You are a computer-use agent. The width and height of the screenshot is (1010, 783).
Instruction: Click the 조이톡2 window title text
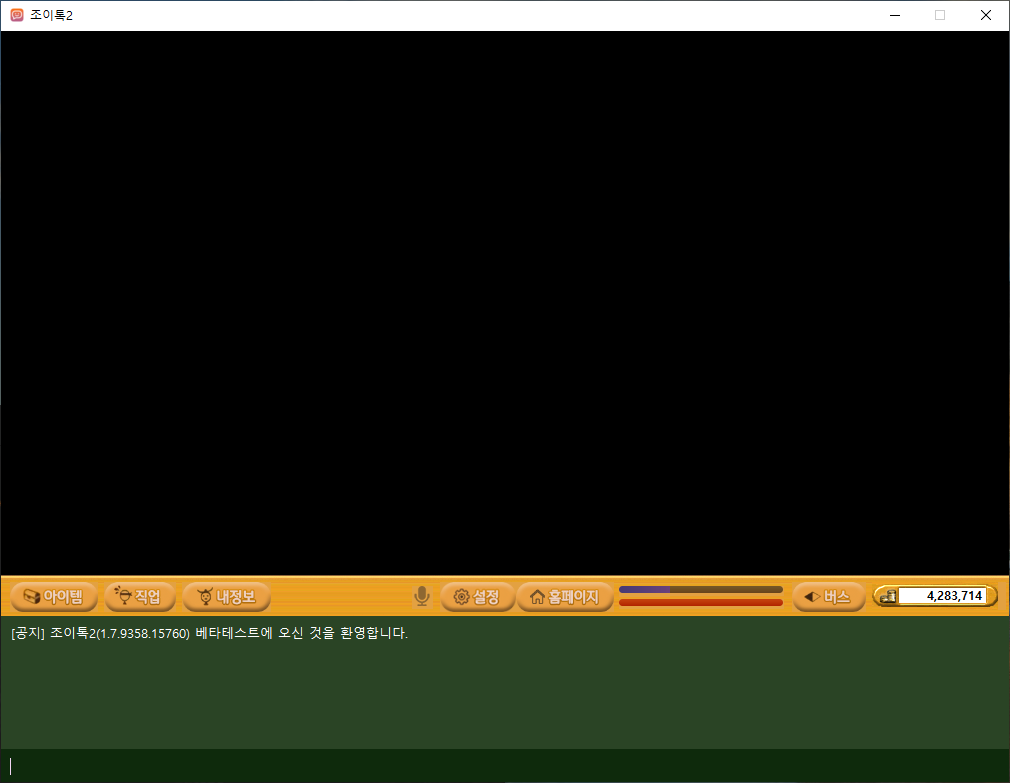51,15
